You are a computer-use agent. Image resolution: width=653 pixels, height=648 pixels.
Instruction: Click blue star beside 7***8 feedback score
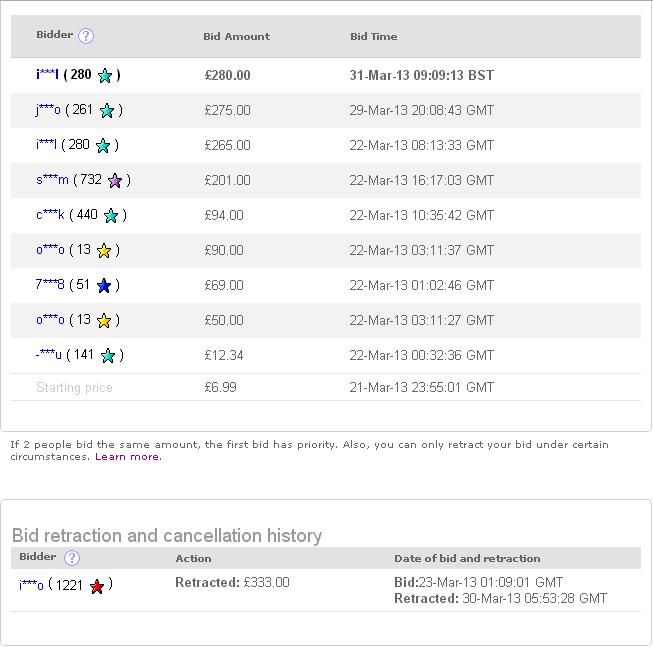104,286
